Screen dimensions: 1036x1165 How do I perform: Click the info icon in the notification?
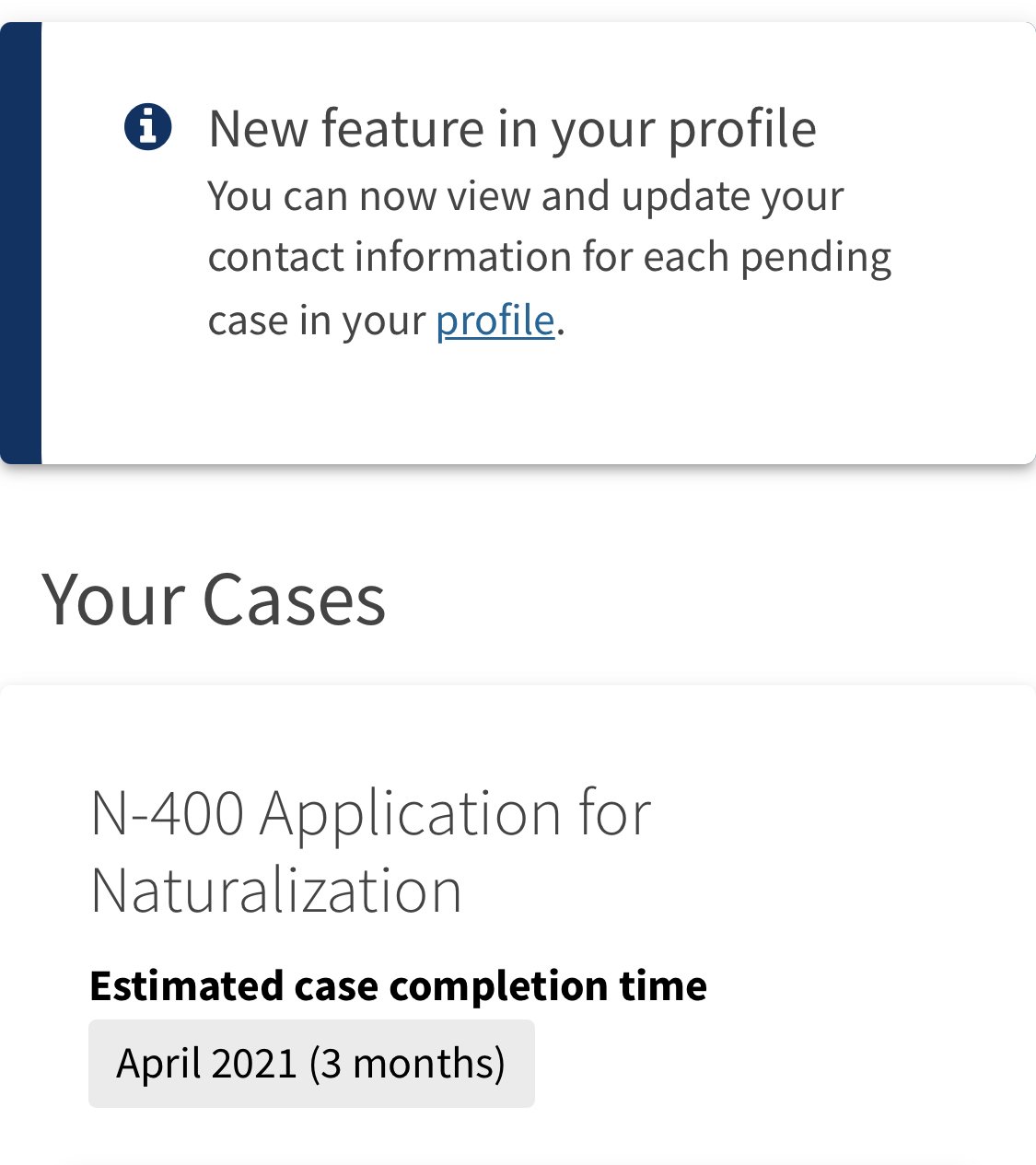[147, 127]
